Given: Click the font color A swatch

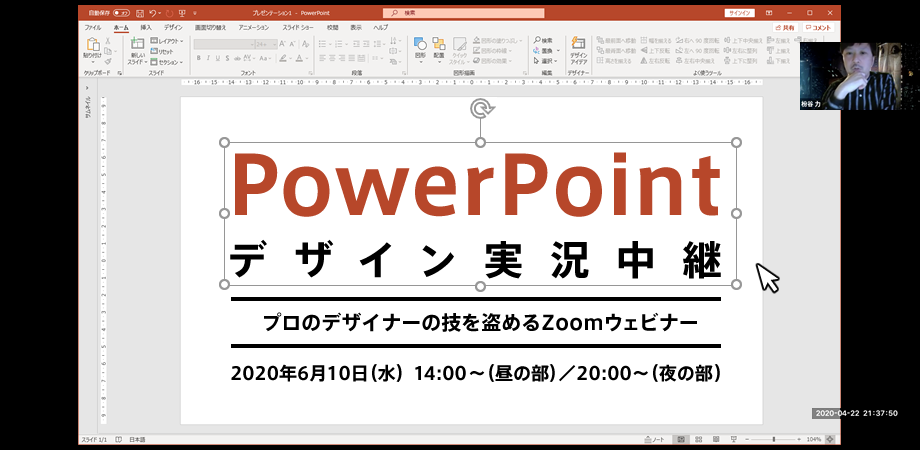Looking at the screenshot, I should click(x=299, y=58).
